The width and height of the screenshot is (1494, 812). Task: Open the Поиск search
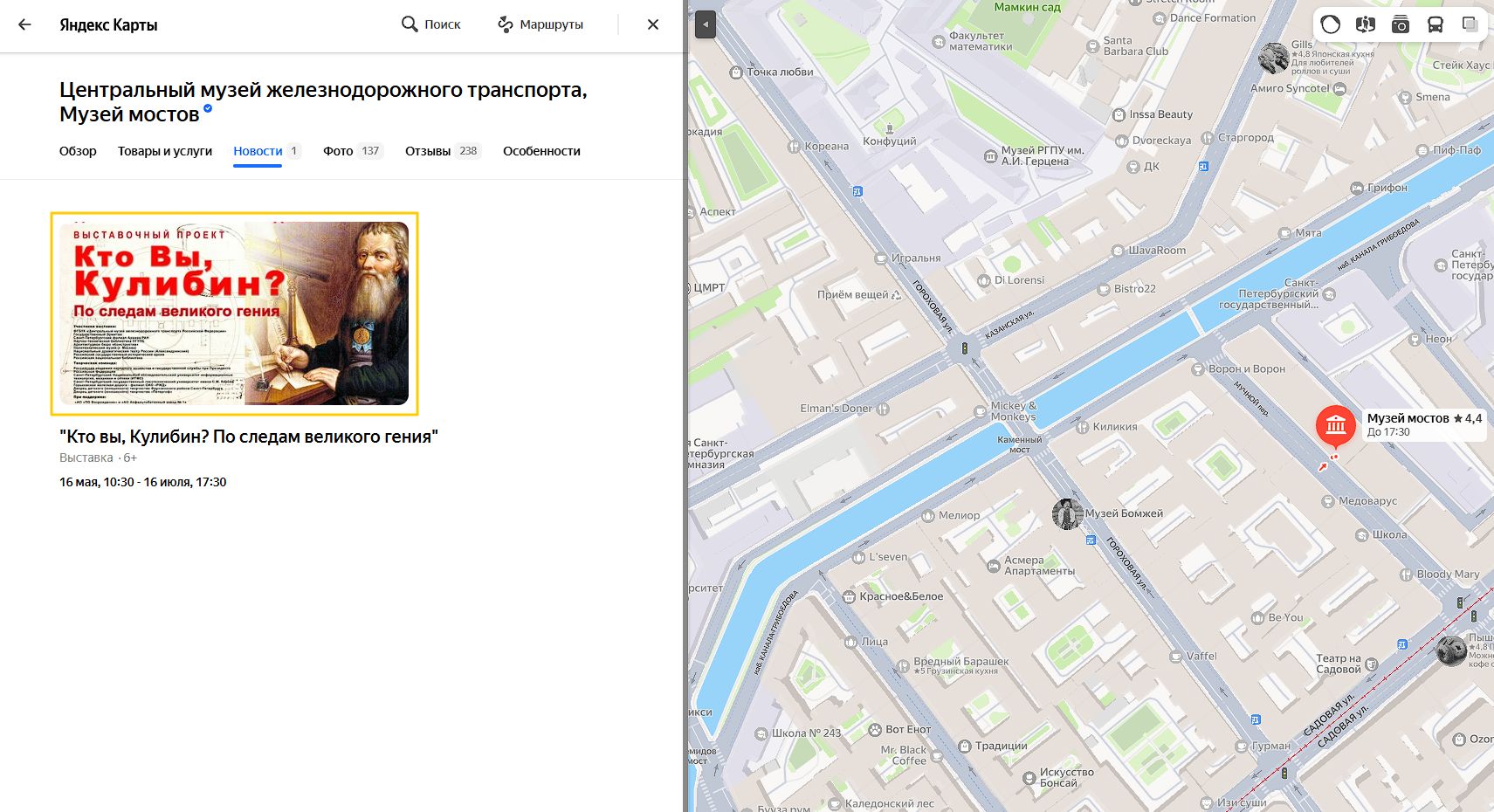coord(430,24)
